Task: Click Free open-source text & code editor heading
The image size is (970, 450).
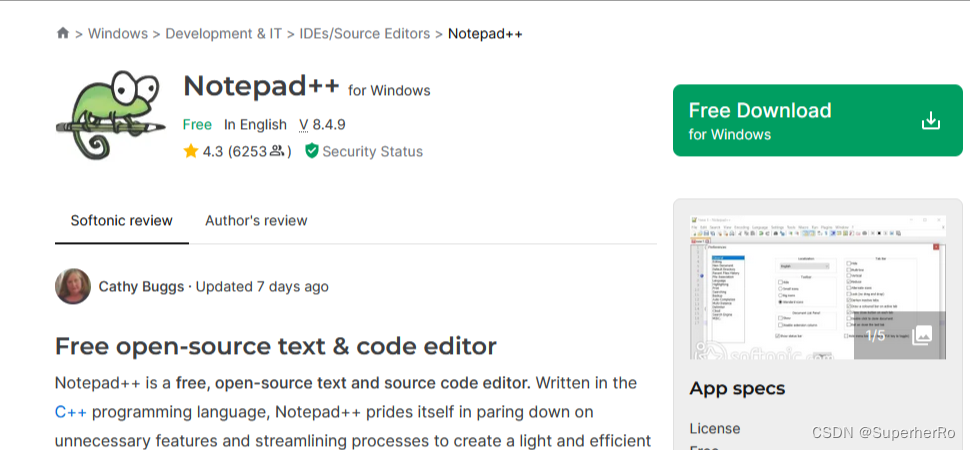Action: (x=275, y=347)
